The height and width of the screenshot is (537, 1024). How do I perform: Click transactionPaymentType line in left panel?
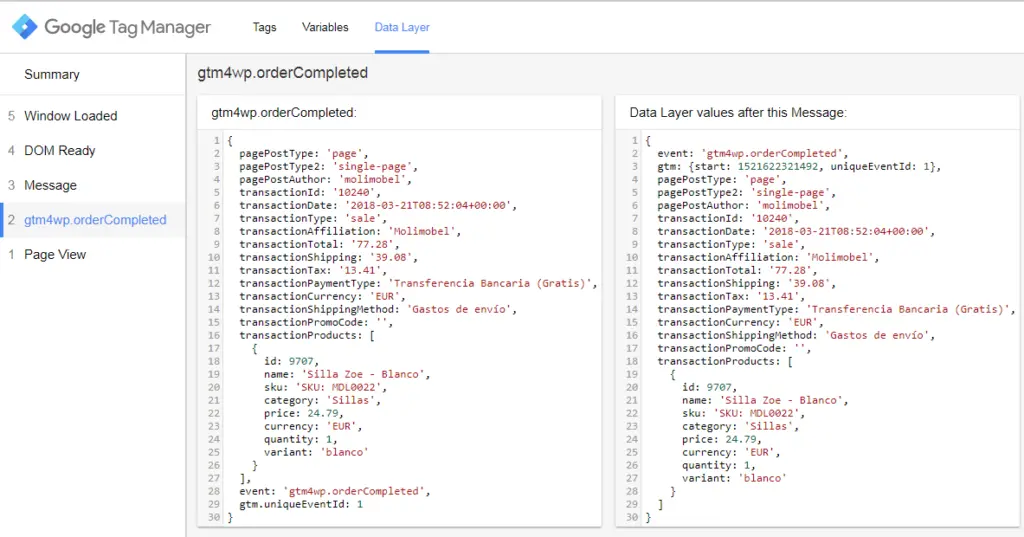point(417,283)
